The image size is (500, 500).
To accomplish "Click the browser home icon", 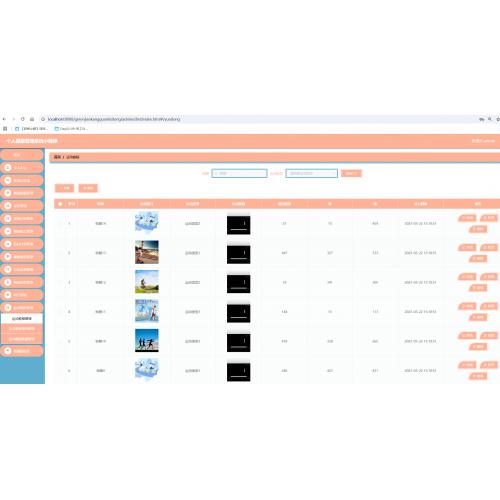I will click(32, 119).
